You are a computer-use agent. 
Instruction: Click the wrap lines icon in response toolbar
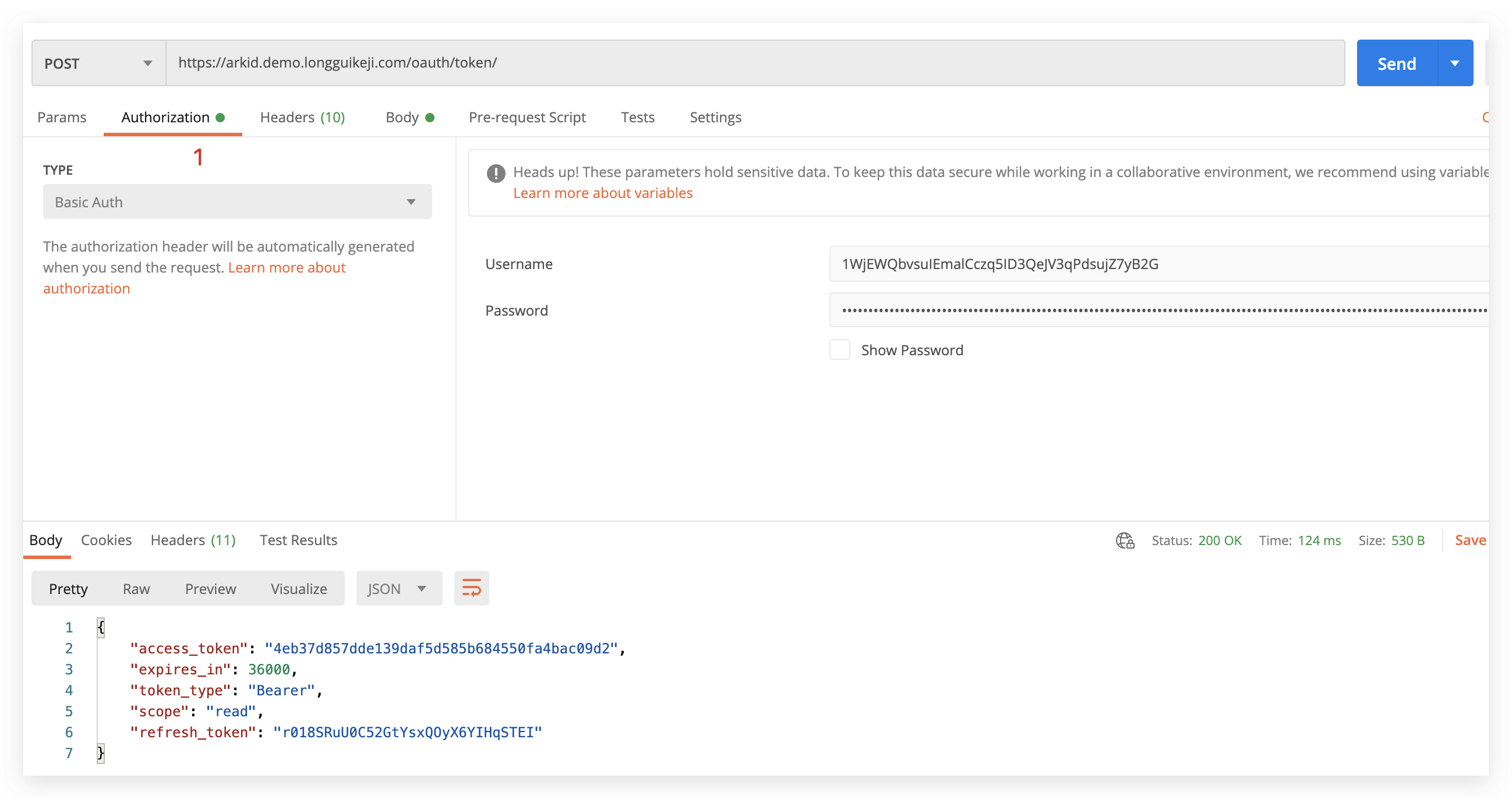[471, 588]
